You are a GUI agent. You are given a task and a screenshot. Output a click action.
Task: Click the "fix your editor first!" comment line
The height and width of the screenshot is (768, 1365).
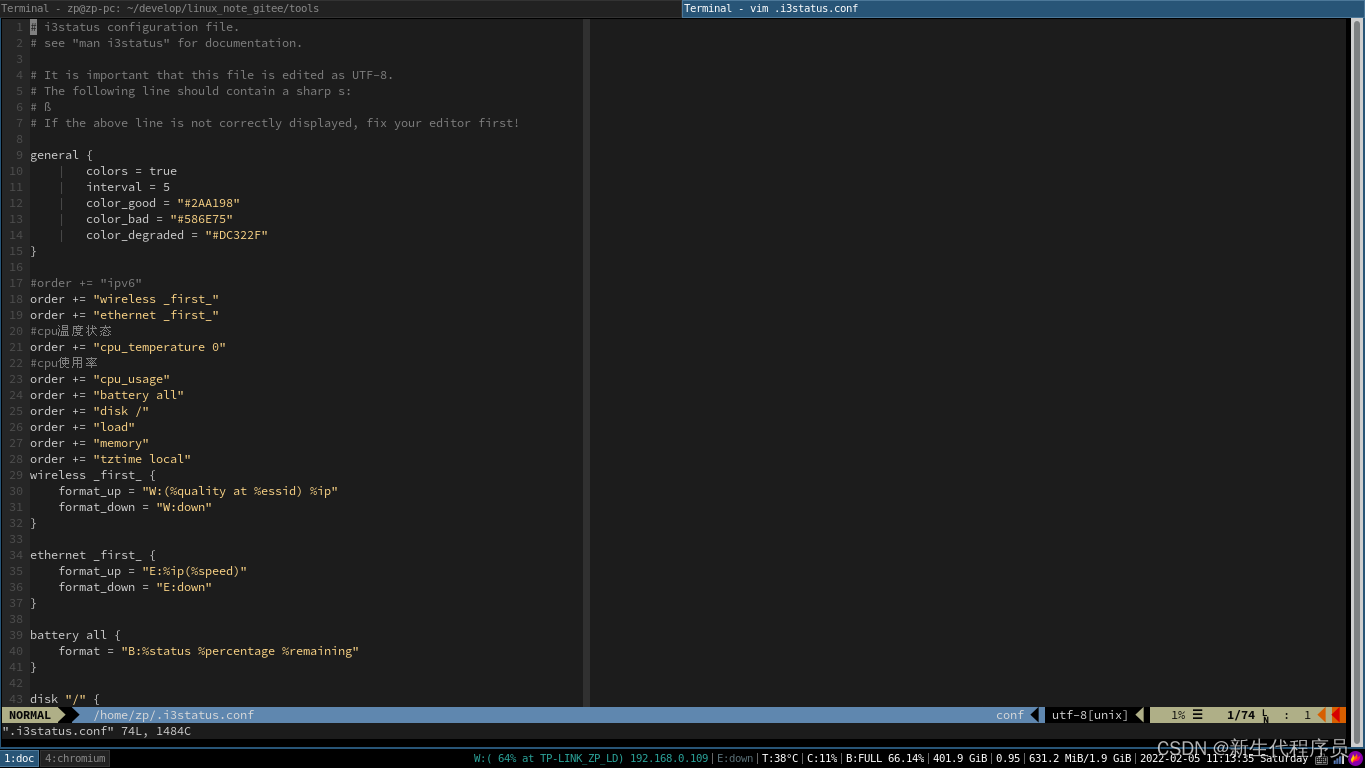275,123
